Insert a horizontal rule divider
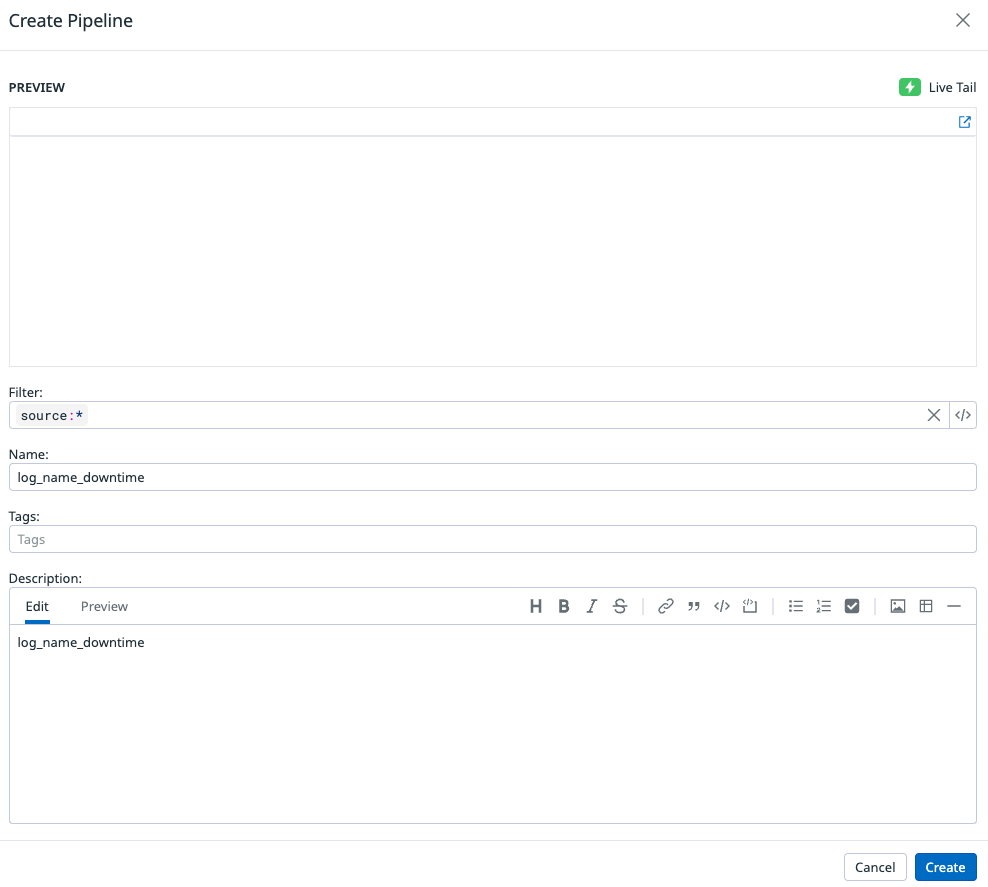988x887 pixels. click(954, 606)
